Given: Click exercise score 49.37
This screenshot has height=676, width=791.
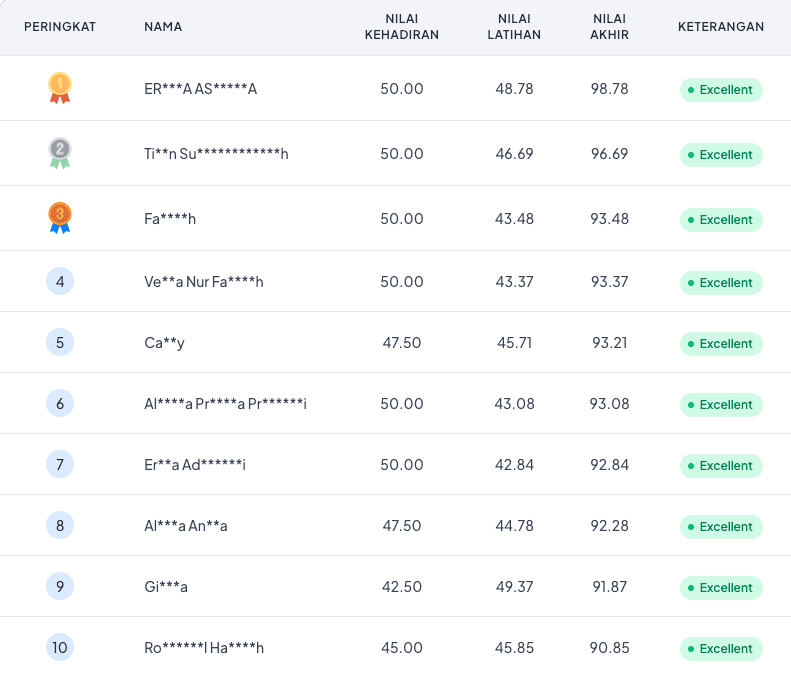Looking at the screenshot, I should pyautogui.click(x=514, y=587).
